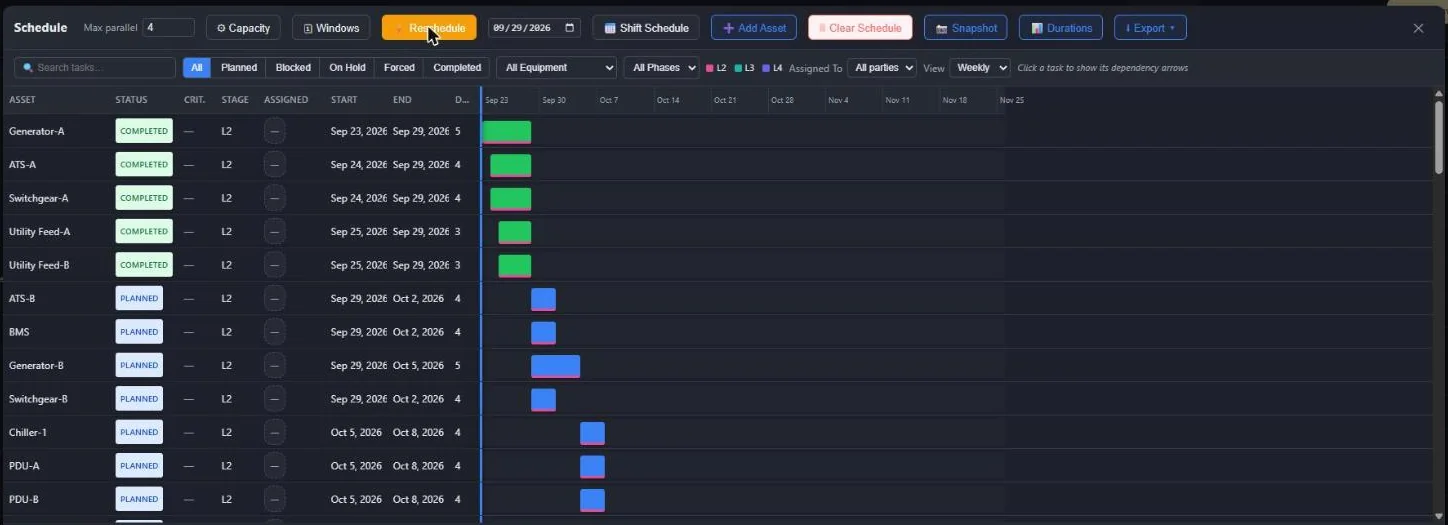
Task: Click the assigned circle for Generator-B
Action: 275,365
